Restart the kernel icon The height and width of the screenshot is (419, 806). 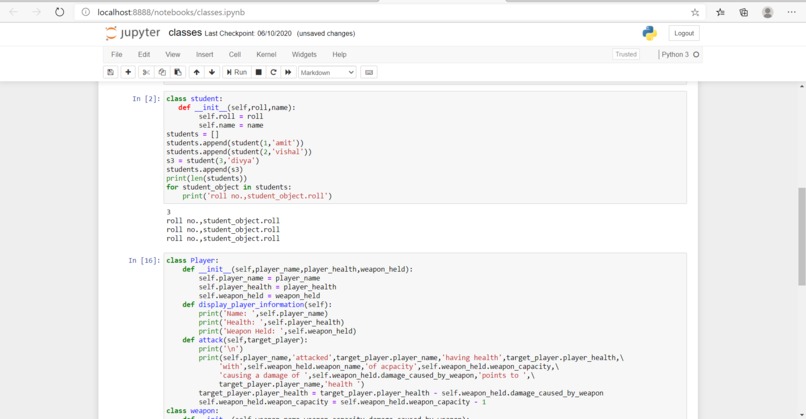[x=273, y=72]
